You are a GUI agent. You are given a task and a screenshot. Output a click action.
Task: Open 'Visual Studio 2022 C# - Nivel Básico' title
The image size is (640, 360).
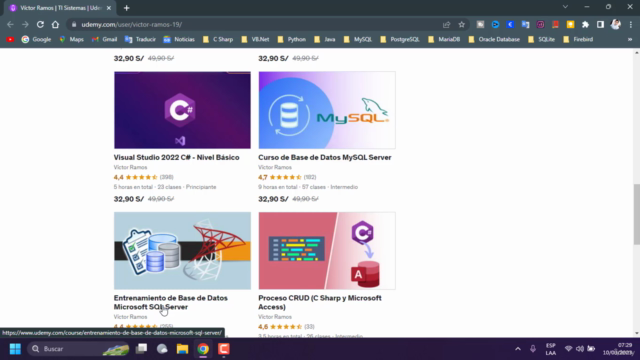176,157
